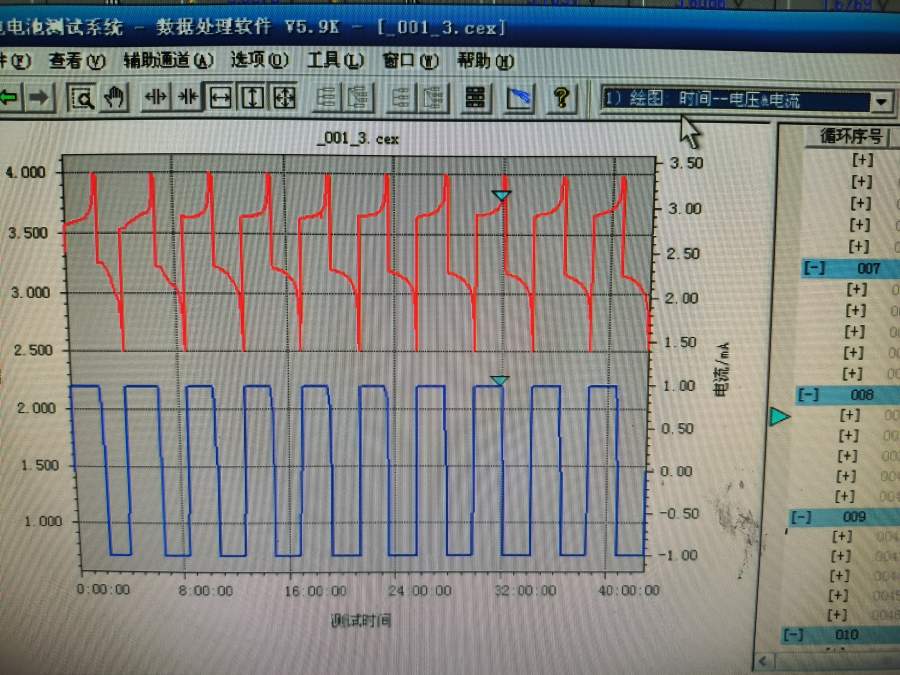Collapse cycle 010 tree node
The height and width of the screenshot is (675, 900).
point(795,635)
